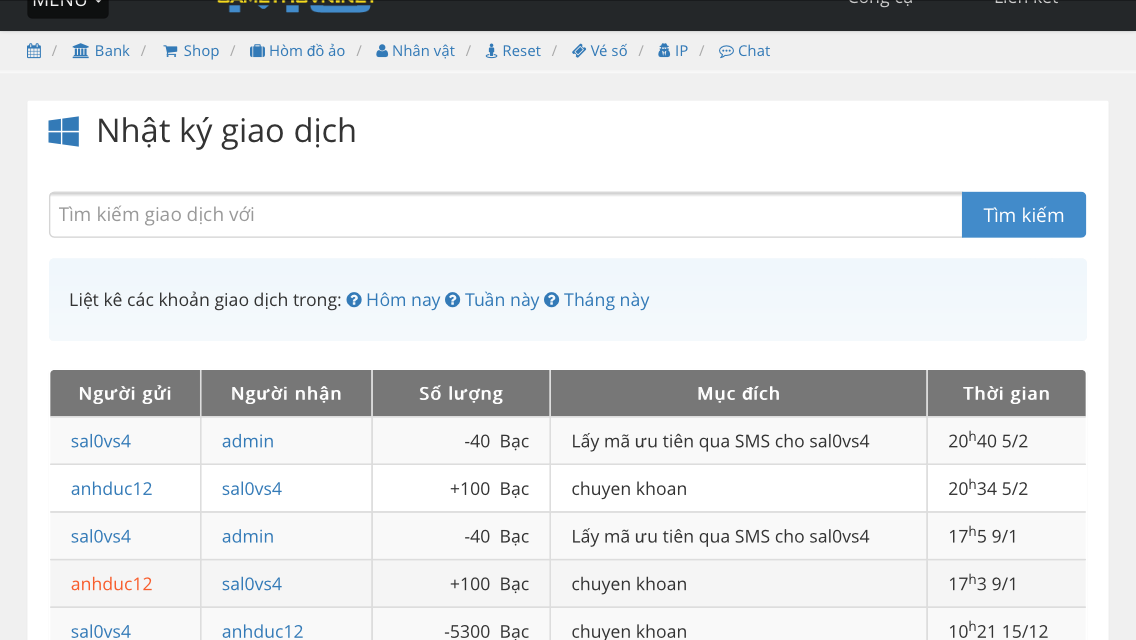Open Vé số lottery page
This screenshot has height=640, width=1136.
point(600,51)
